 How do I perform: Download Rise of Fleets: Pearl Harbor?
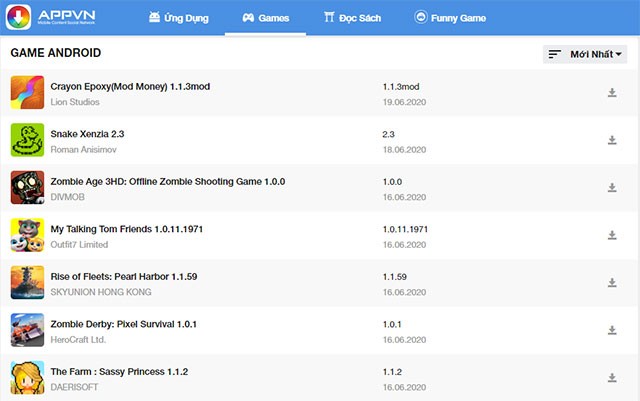[x=612, y=283]
